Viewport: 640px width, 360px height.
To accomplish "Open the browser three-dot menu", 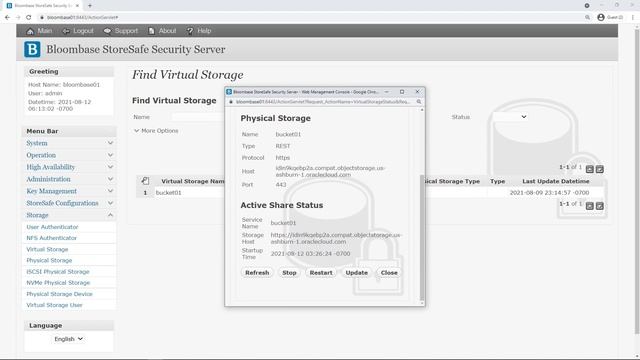I will pos(633,17).
